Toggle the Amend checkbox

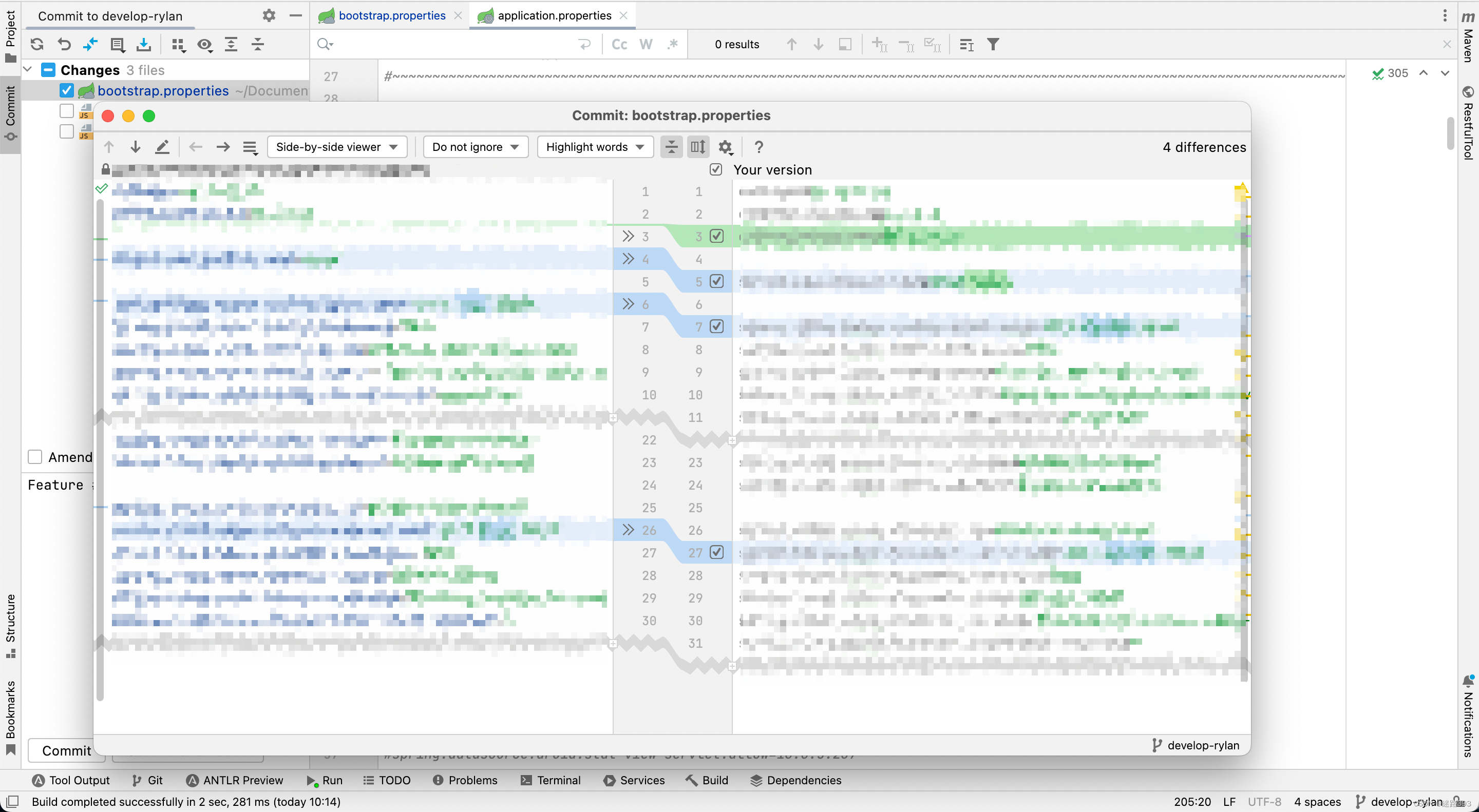35,457
